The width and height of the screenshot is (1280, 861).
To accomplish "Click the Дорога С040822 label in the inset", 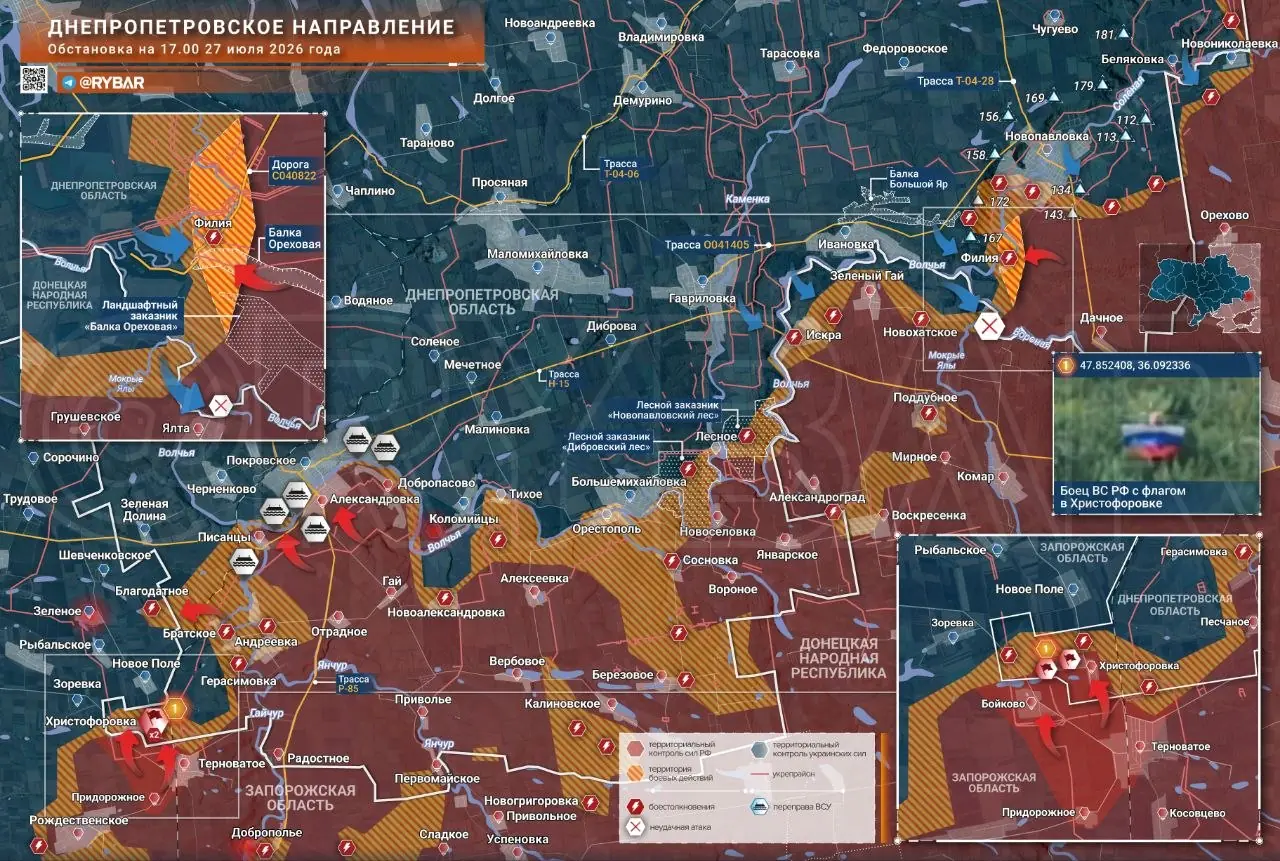I will click(294, 170).
